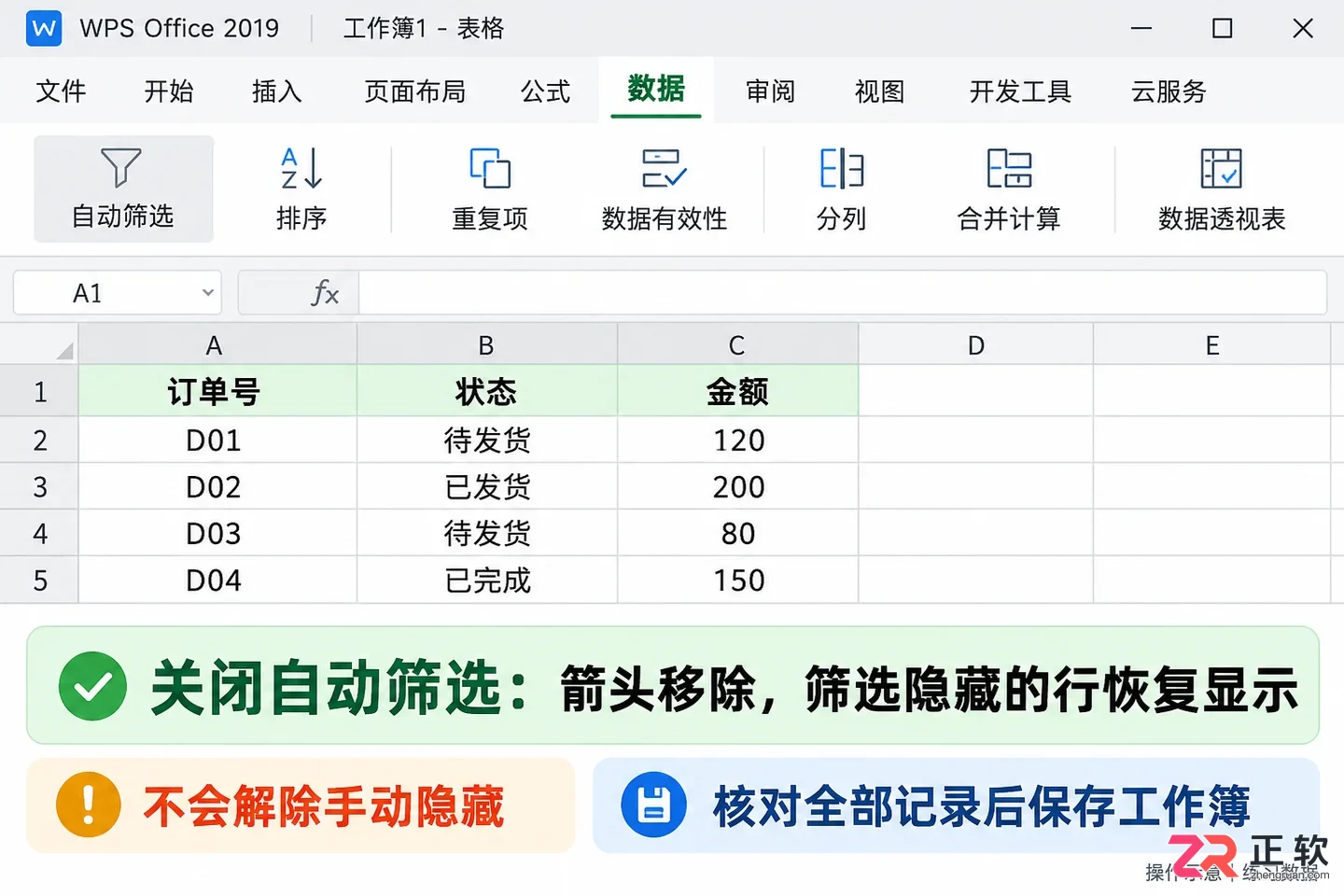Screen dimensions: 1344x896
Task: Select the 已发货 status cell
Action: [487, 486]
